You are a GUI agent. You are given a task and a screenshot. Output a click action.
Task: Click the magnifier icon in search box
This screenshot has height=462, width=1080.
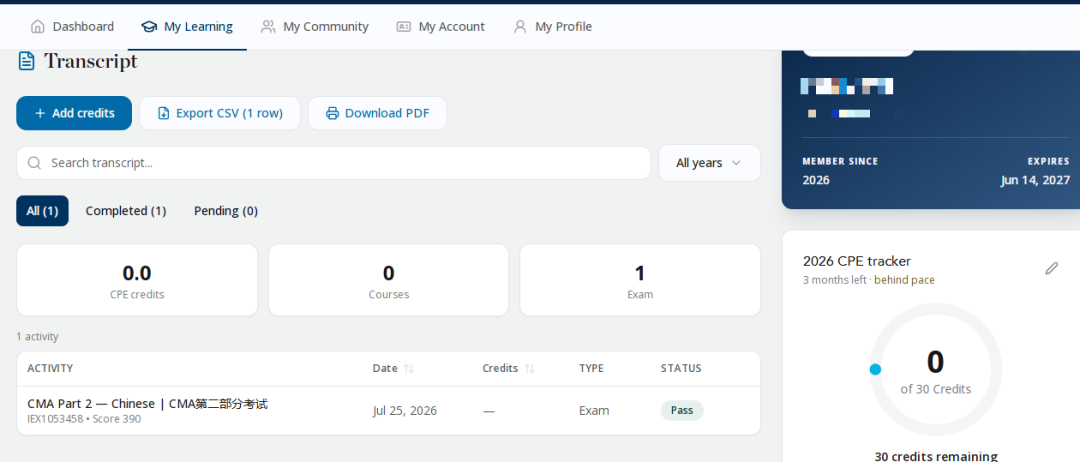point(34,163)
